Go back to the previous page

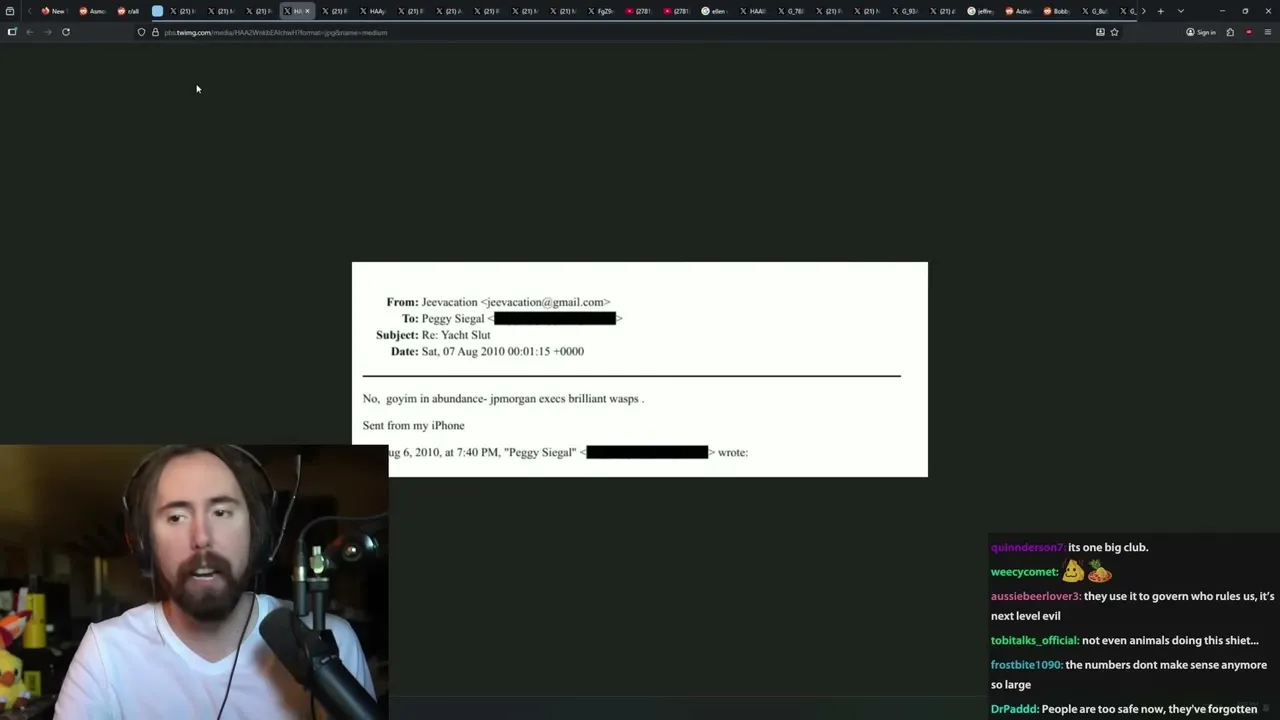(x=30, y=32)
